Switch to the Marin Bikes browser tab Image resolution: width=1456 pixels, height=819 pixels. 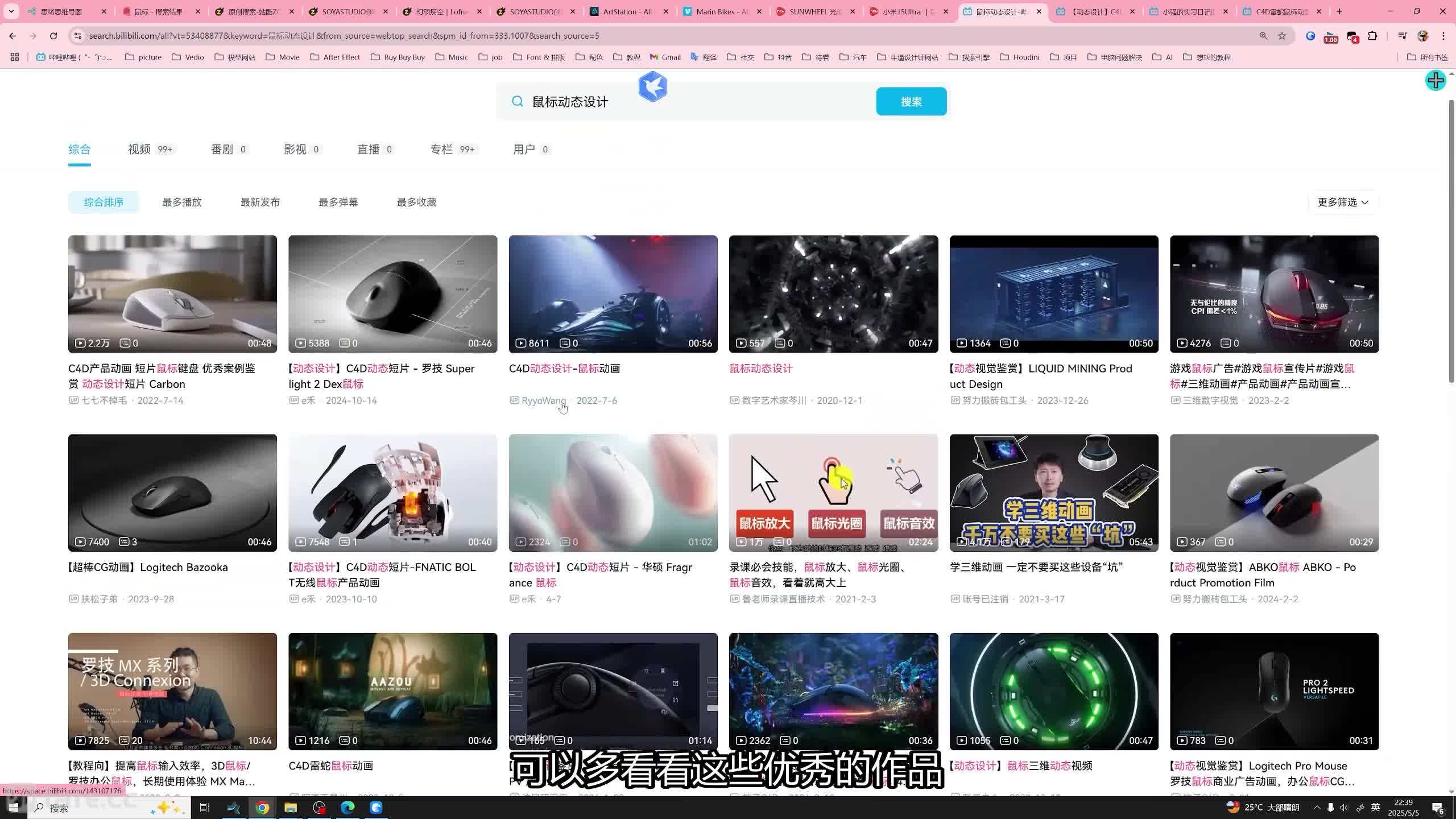click(721, 11)
